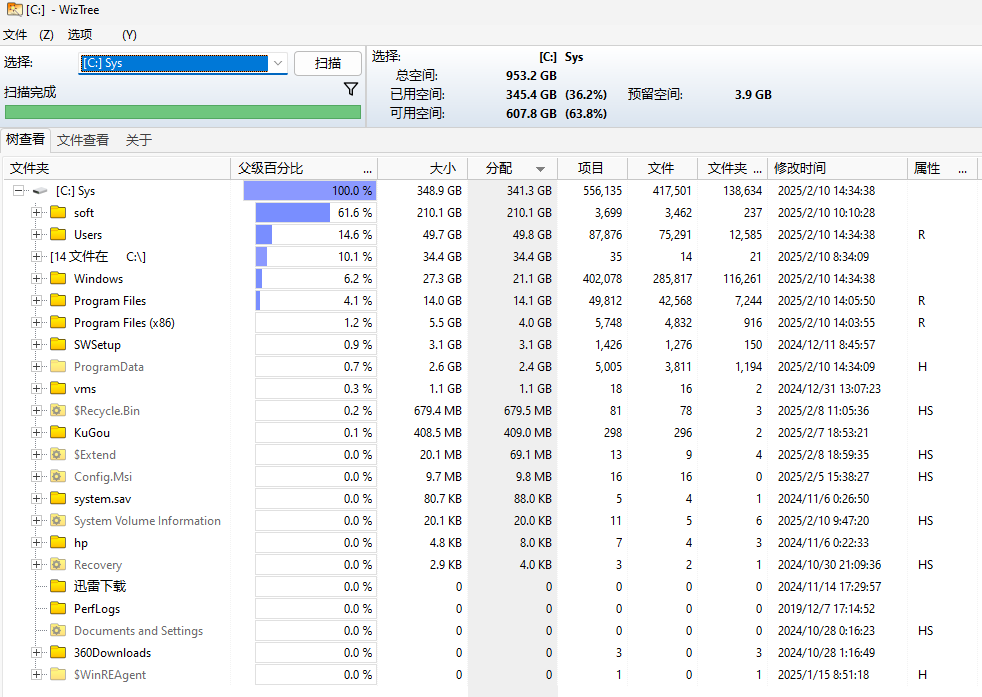Click the KuGou folder icon

point(58,432)
